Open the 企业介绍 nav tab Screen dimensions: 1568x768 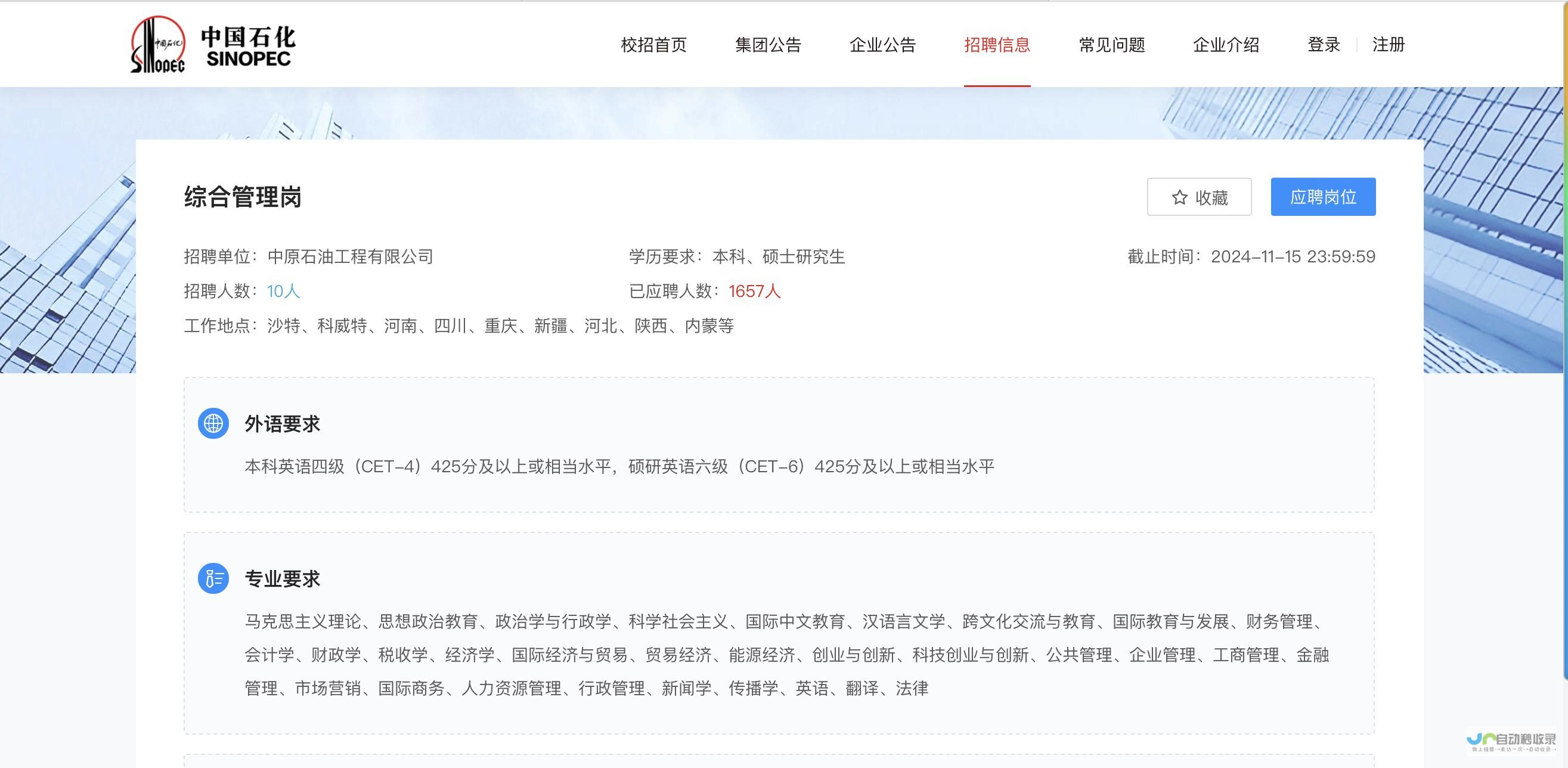(1226, 45)
